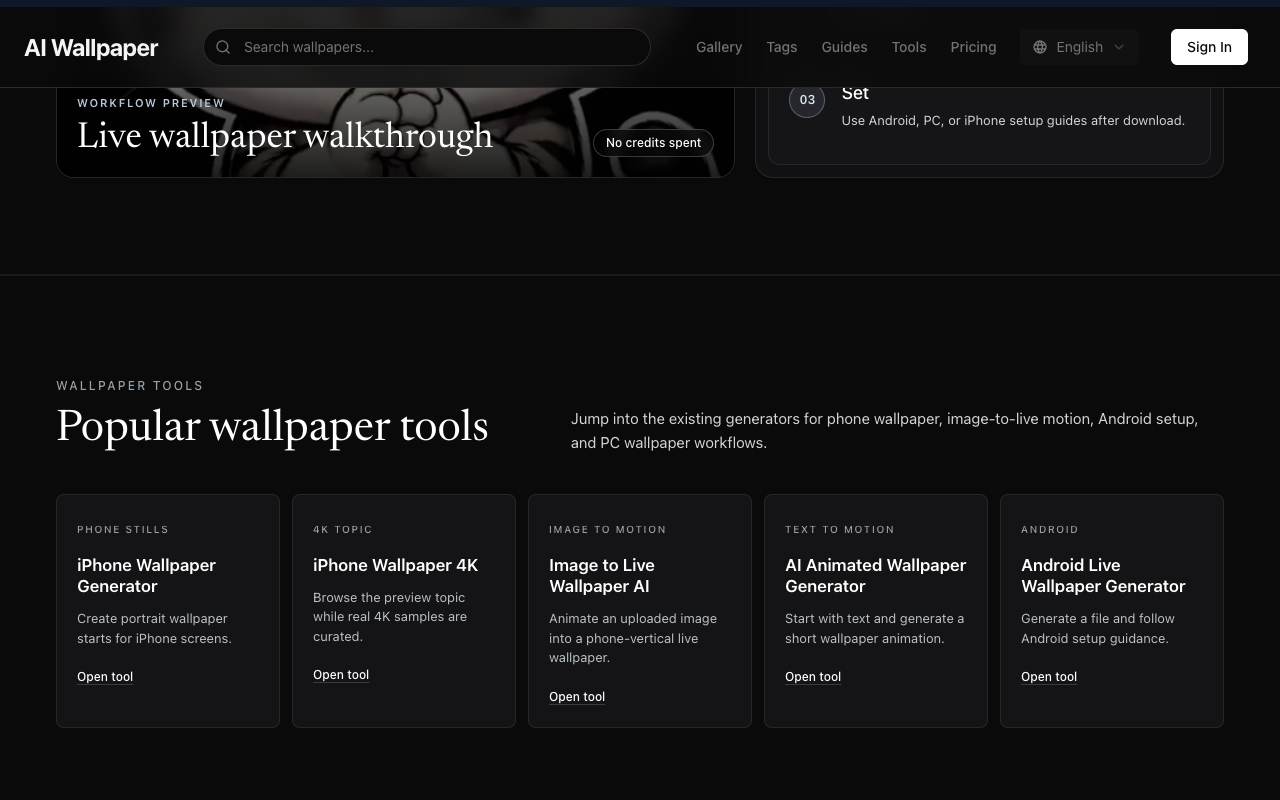Open tool for iPhone Wallpaper 4K
Viewport: 1280px width, 800px height.
click(341, 675)
